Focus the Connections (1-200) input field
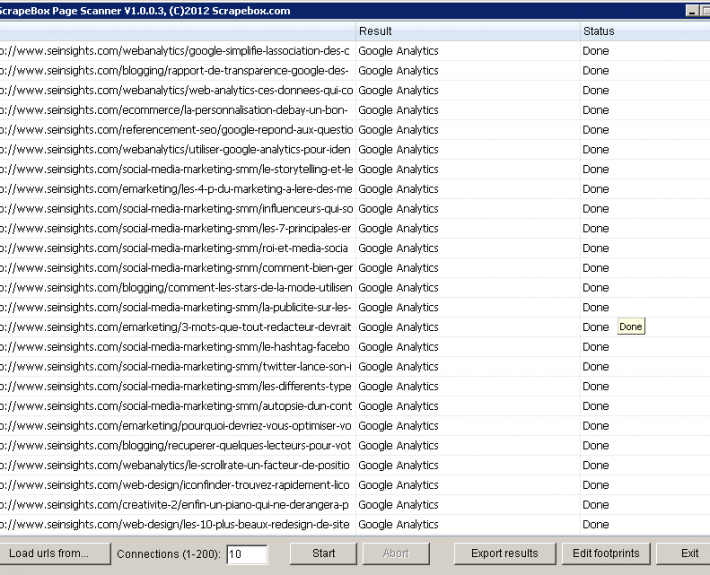This screenshot has width=710, height=575. click(247, 554)
